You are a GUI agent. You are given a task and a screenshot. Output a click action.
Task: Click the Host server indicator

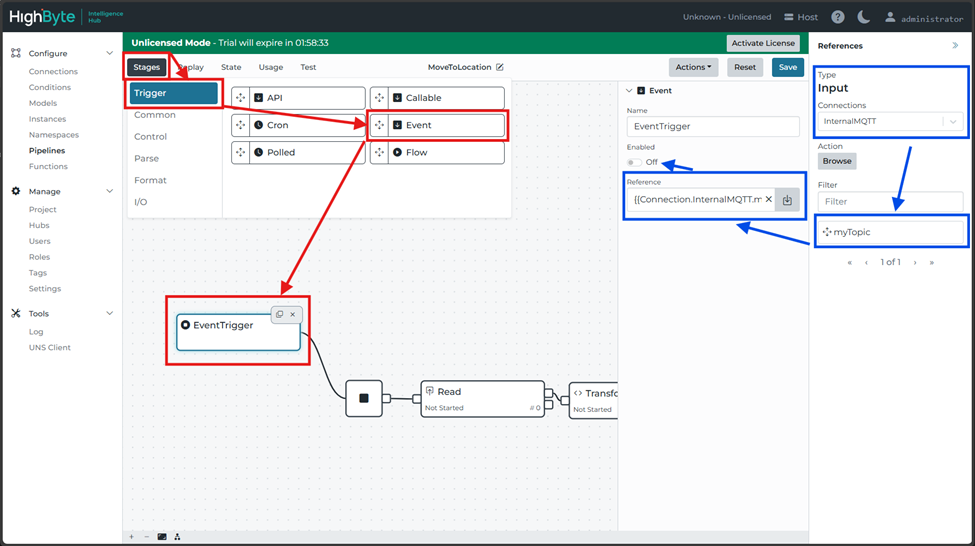[801, 17]
